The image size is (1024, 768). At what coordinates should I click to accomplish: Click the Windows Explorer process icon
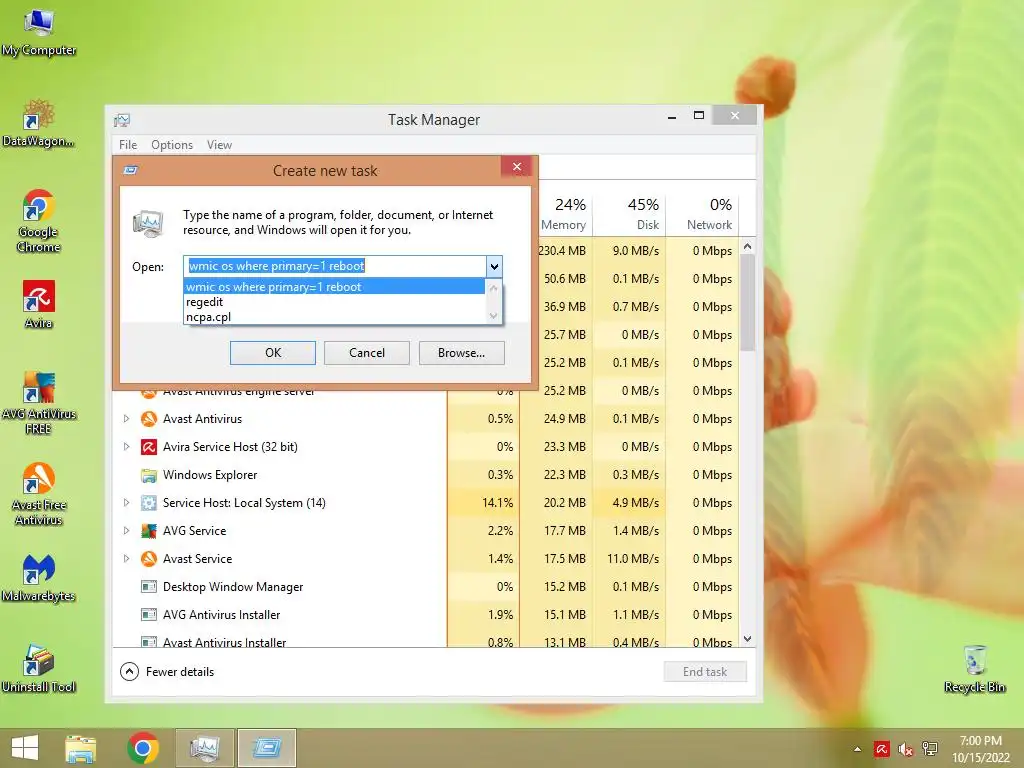(149, 475)
